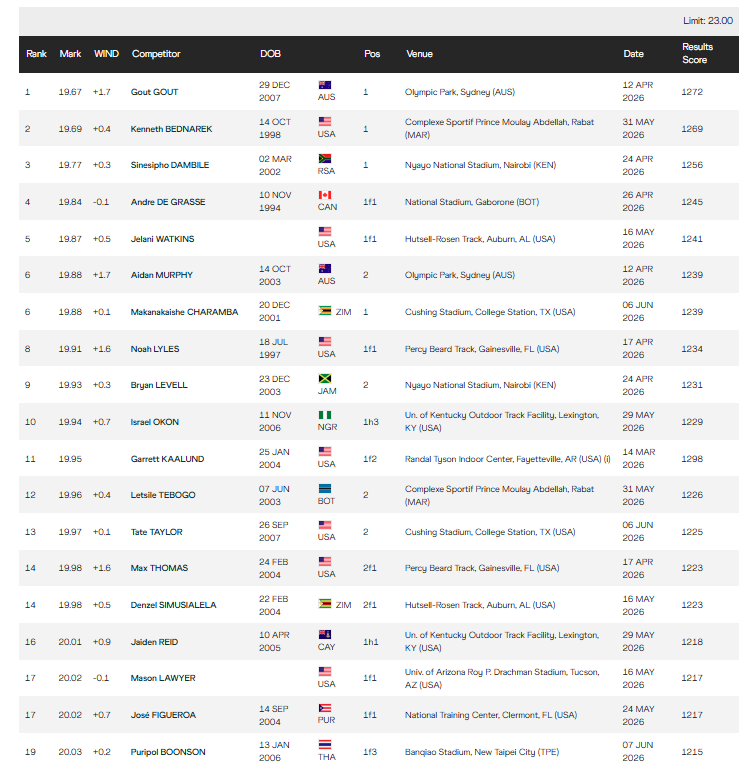
Task: Click the Zimbabwe flag for Makanakaishe CHARAMBA
Action: (324, 311)
